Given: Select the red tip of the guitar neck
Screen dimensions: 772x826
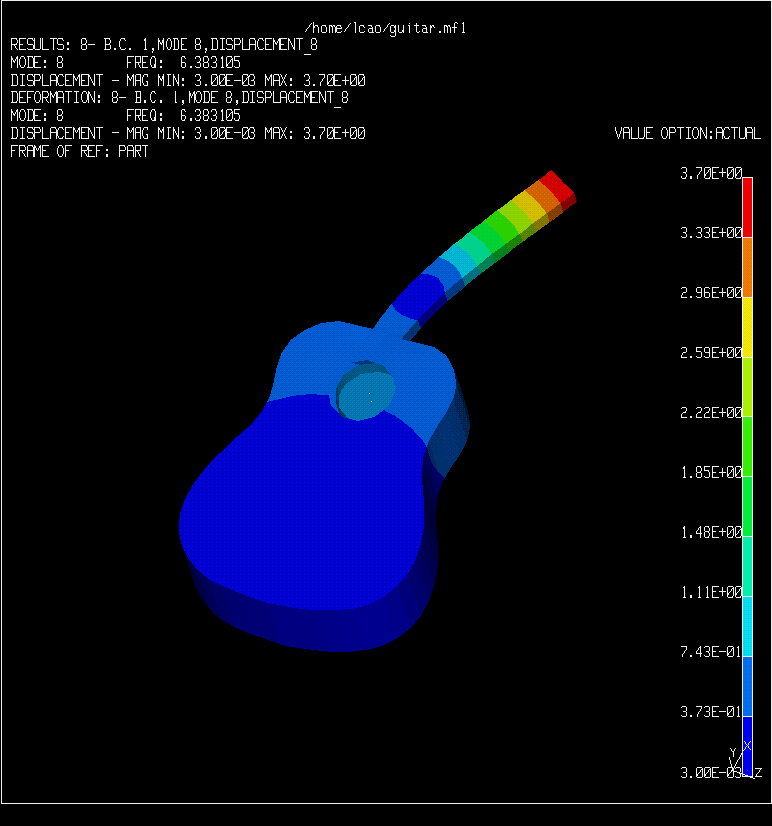Looking at the screenshot, I should pyautogui.click(x=555, y=189).
